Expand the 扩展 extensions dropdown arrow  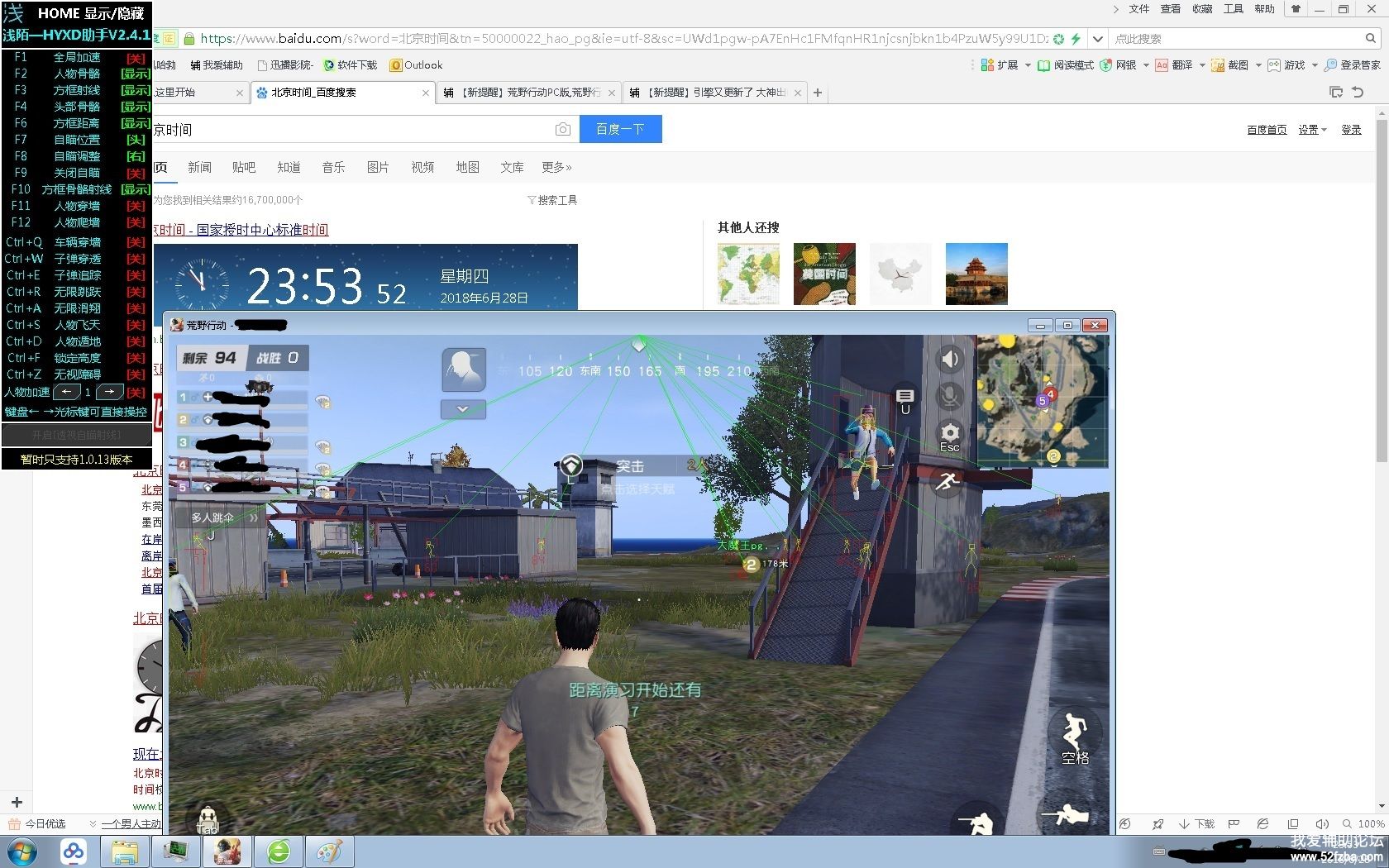(1027, 65)
